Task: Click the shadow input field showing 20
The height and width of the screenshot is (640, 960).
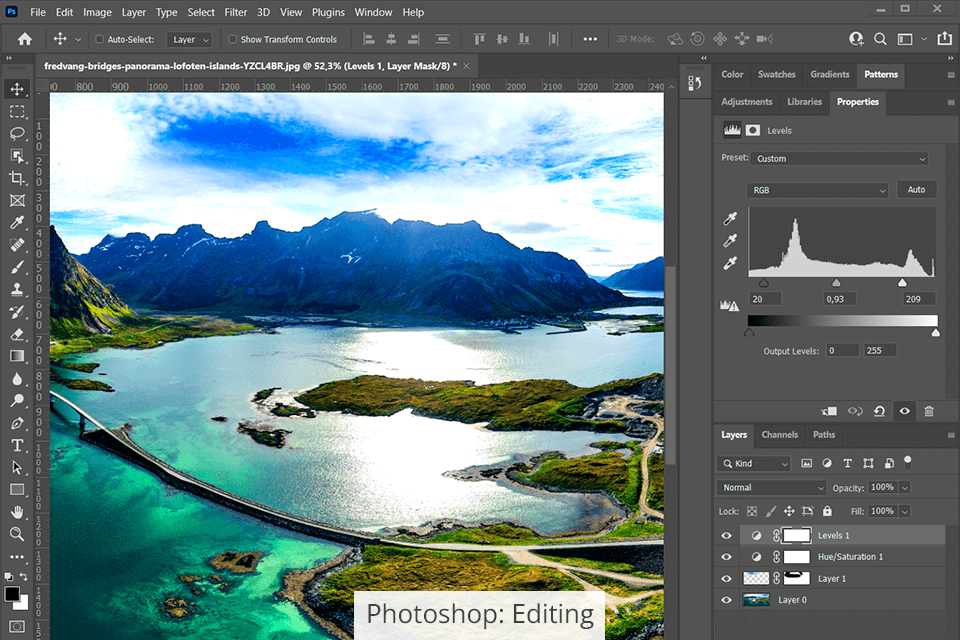Action: point(765,299)
